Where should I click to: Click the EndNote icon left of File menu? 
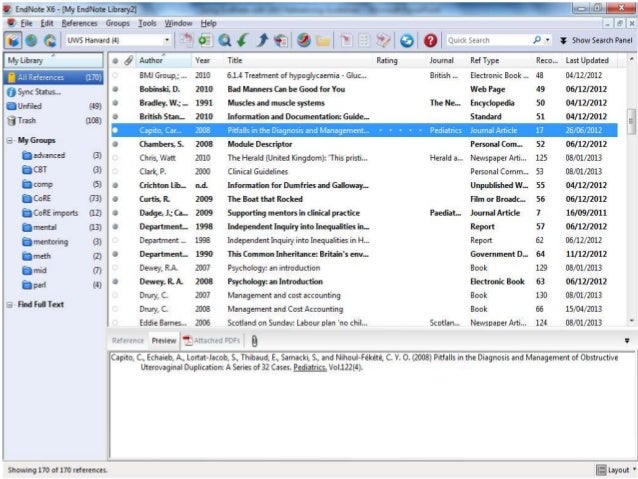11,23
